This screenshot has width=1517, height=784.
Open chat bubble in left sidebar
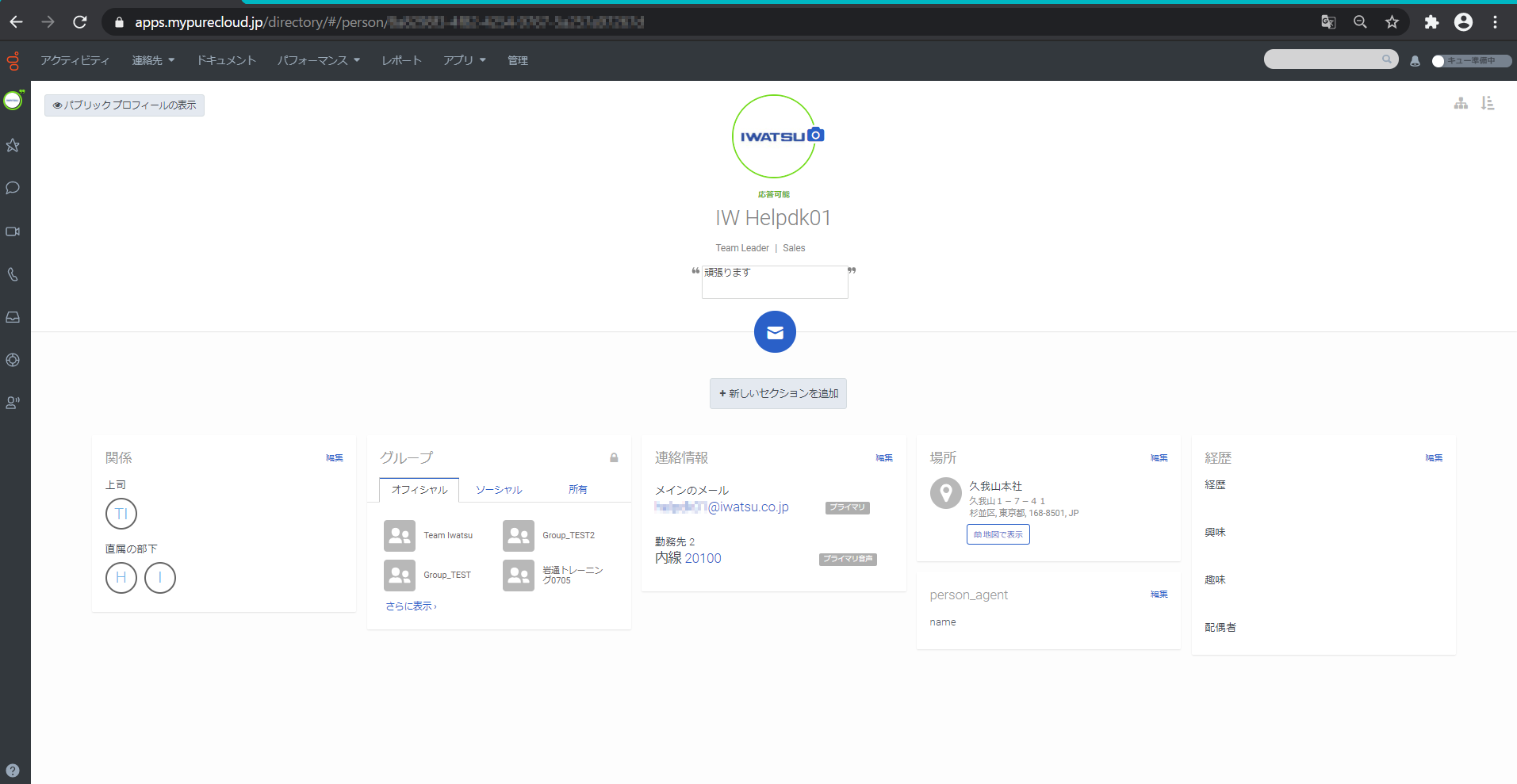pyautogui.click(x=13, y=188)
